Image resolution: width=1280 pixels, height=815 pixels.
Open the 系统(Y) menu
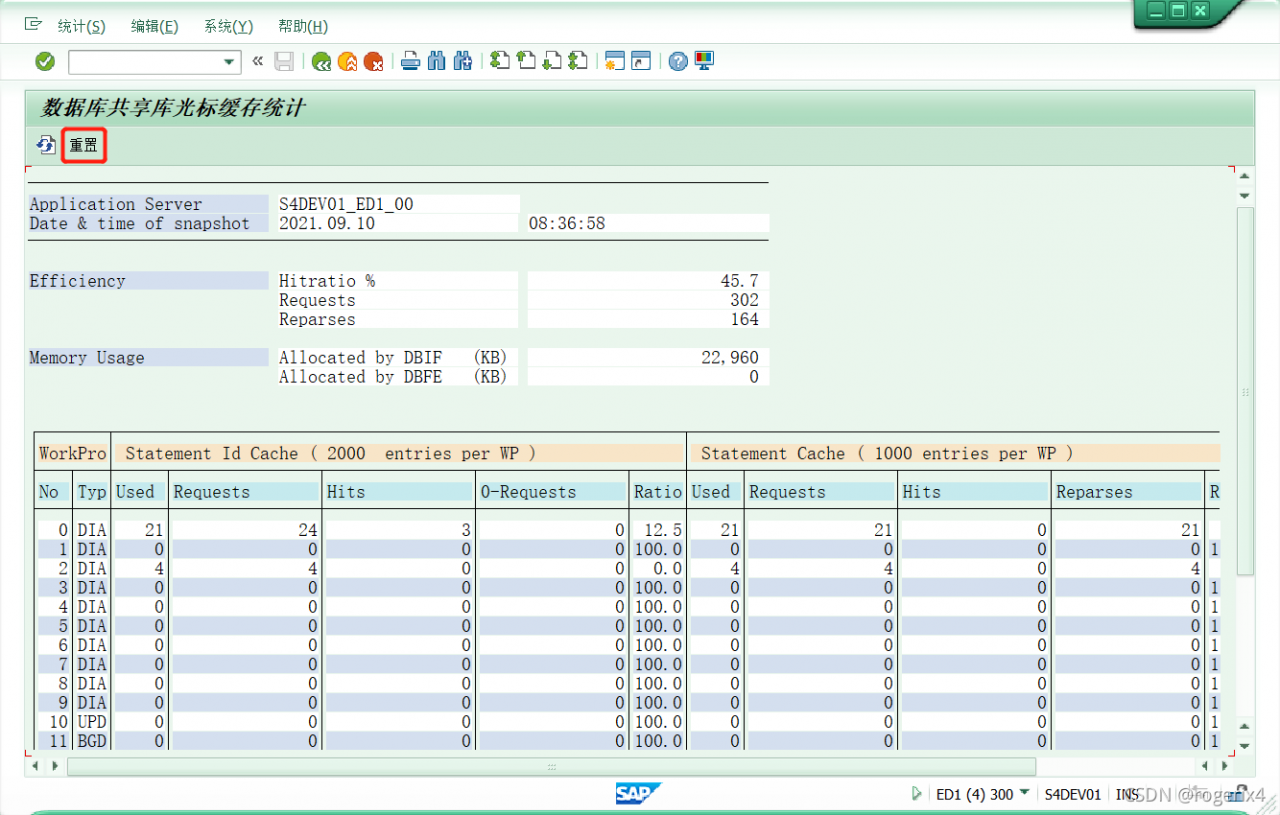pos(228,26)
